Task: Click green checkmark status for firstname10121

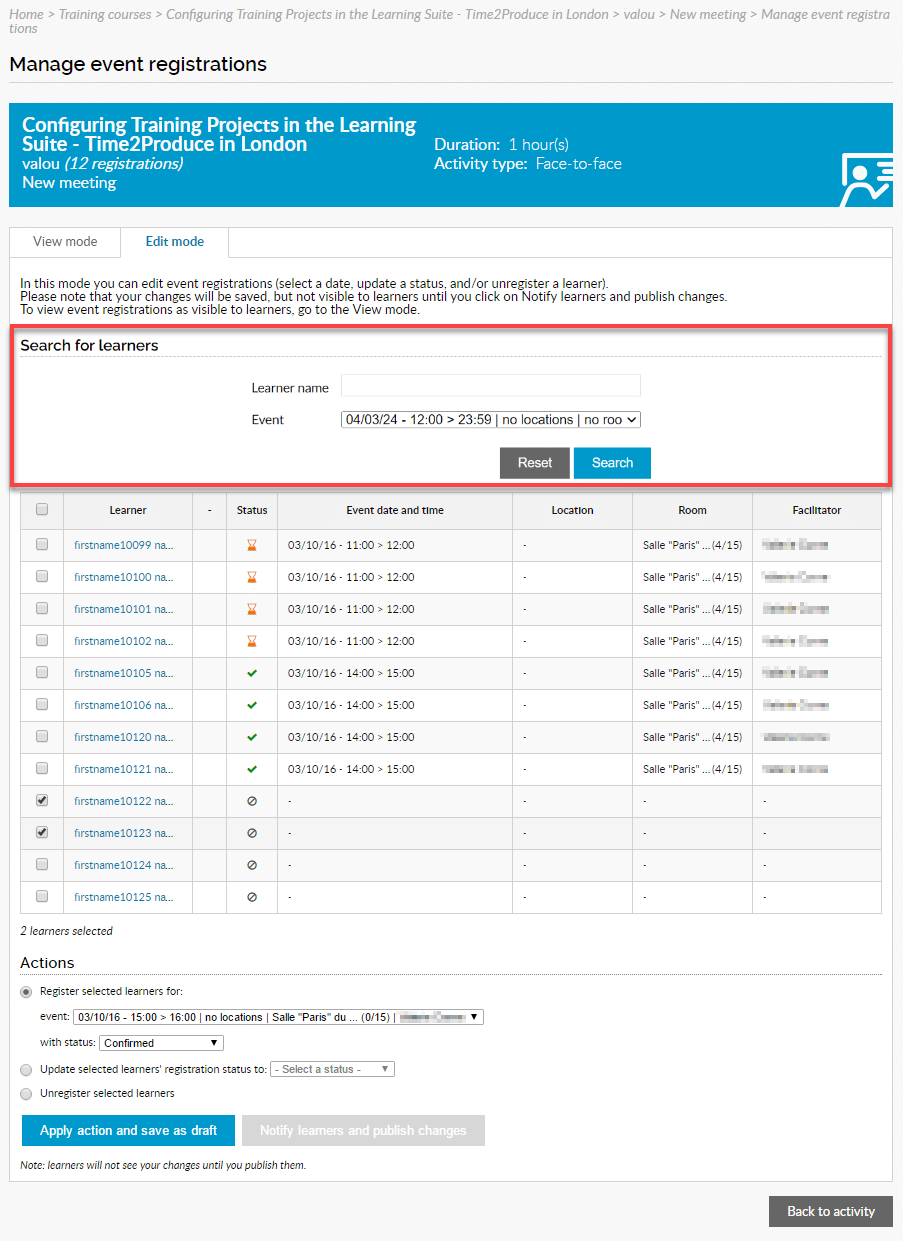Action: click(x=252, y=769)
